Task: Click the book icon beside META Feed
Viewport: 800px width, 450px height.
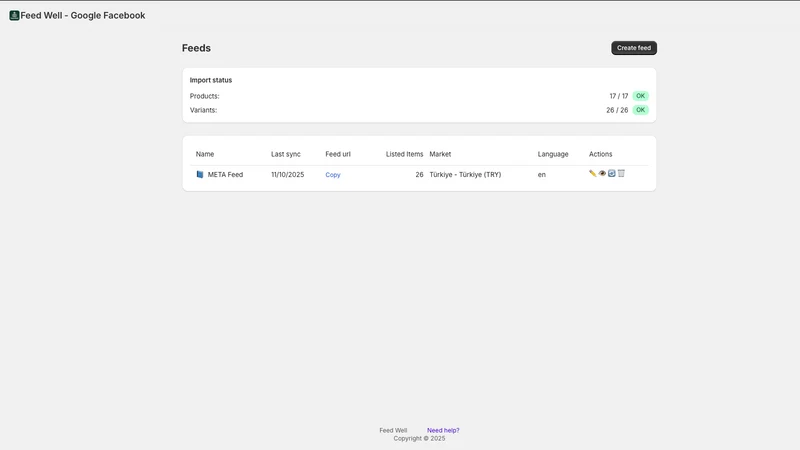Action: (x=200, y=174)
